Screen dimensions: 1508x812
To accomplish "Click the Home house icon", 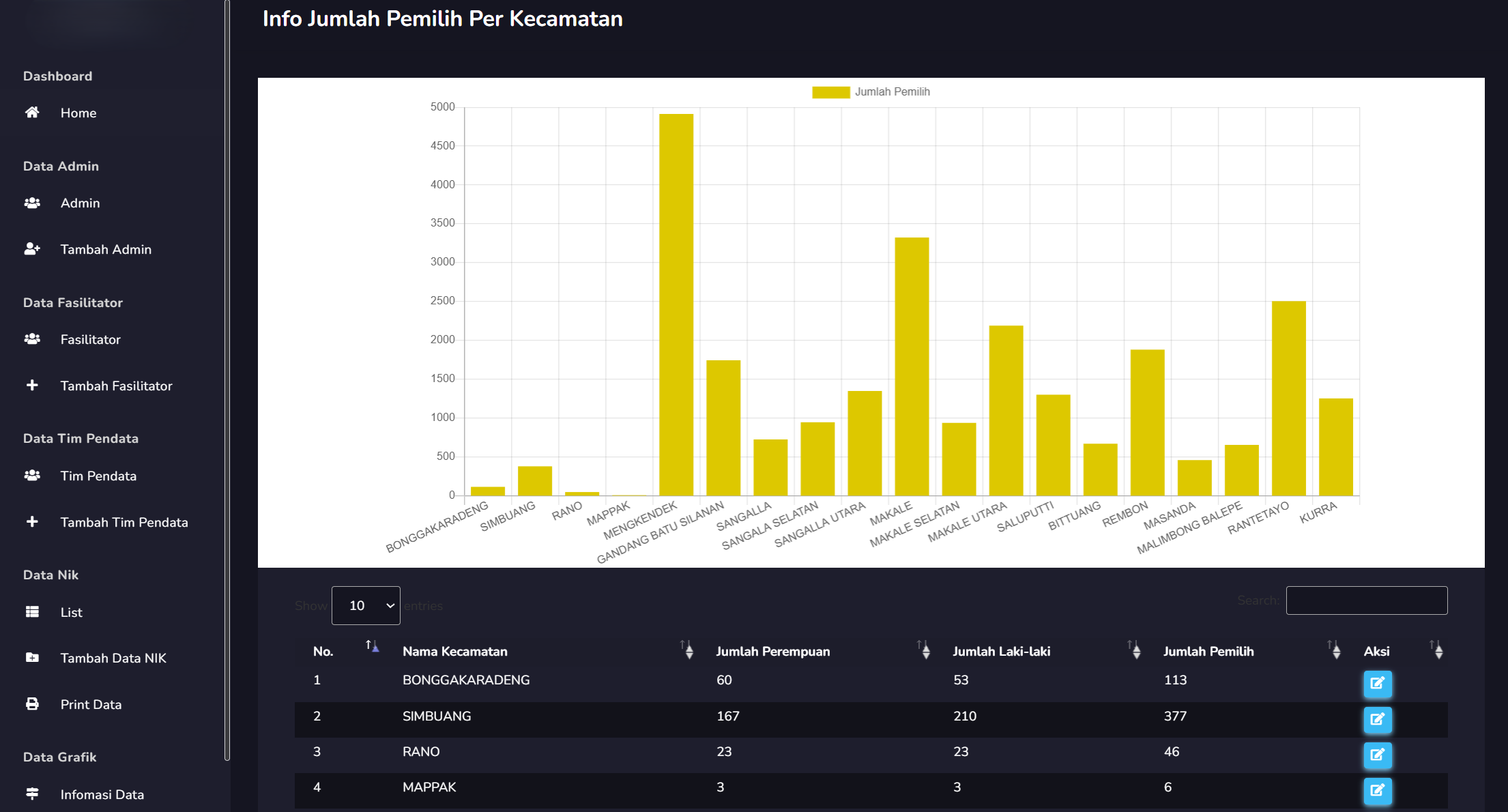I will coord(32,113).
